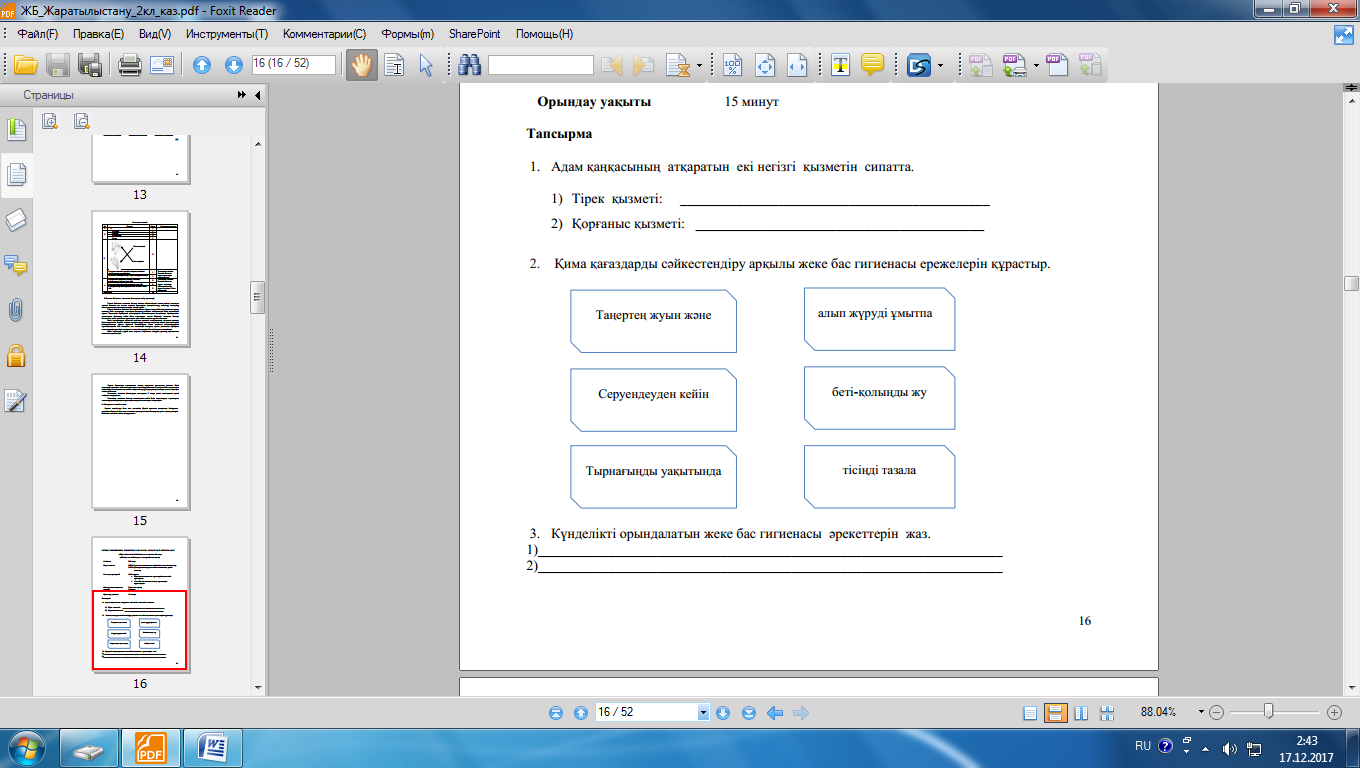Click the Print icon in toolbar

pos(130,66)
